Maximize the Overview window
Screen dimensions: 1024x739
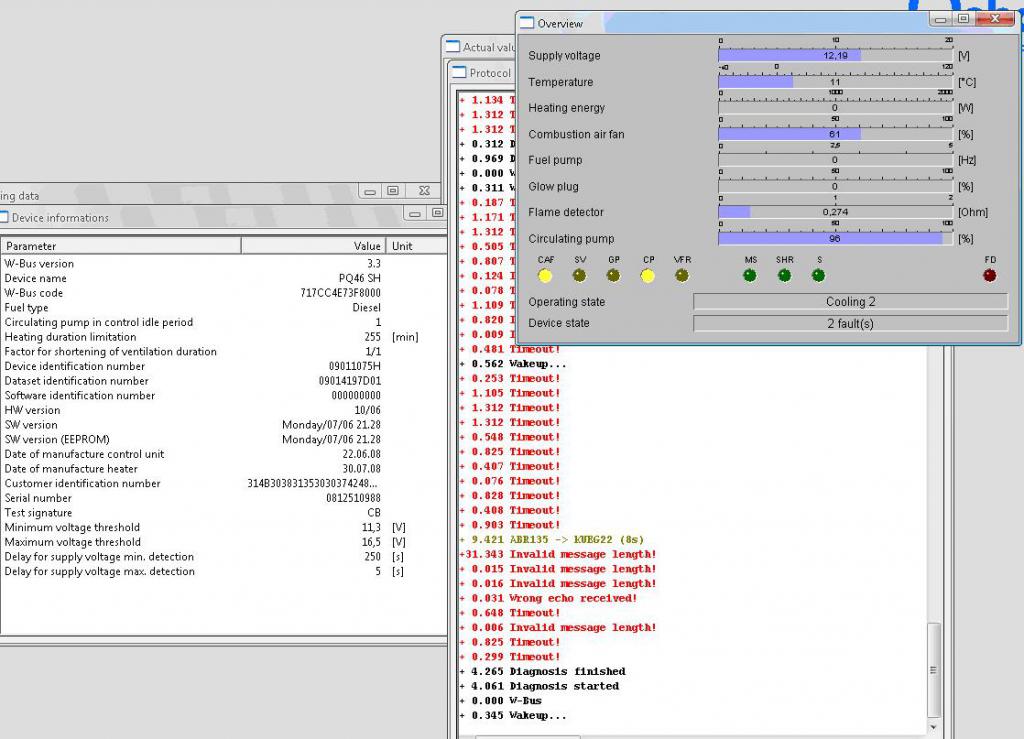(963, 19)
